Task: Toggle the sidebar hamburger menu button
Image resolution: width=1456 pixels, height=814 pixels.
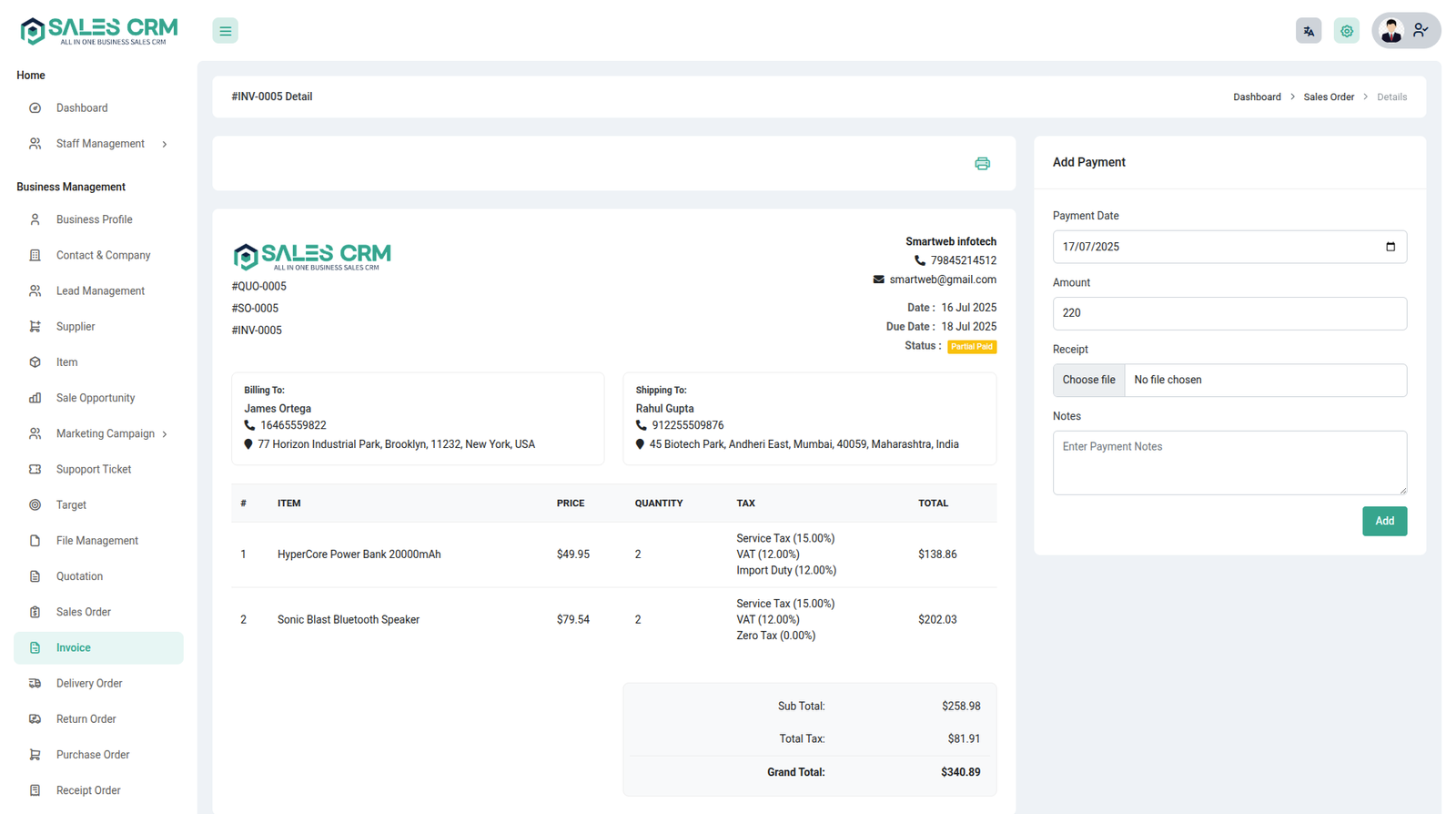Action: point(225,31)
